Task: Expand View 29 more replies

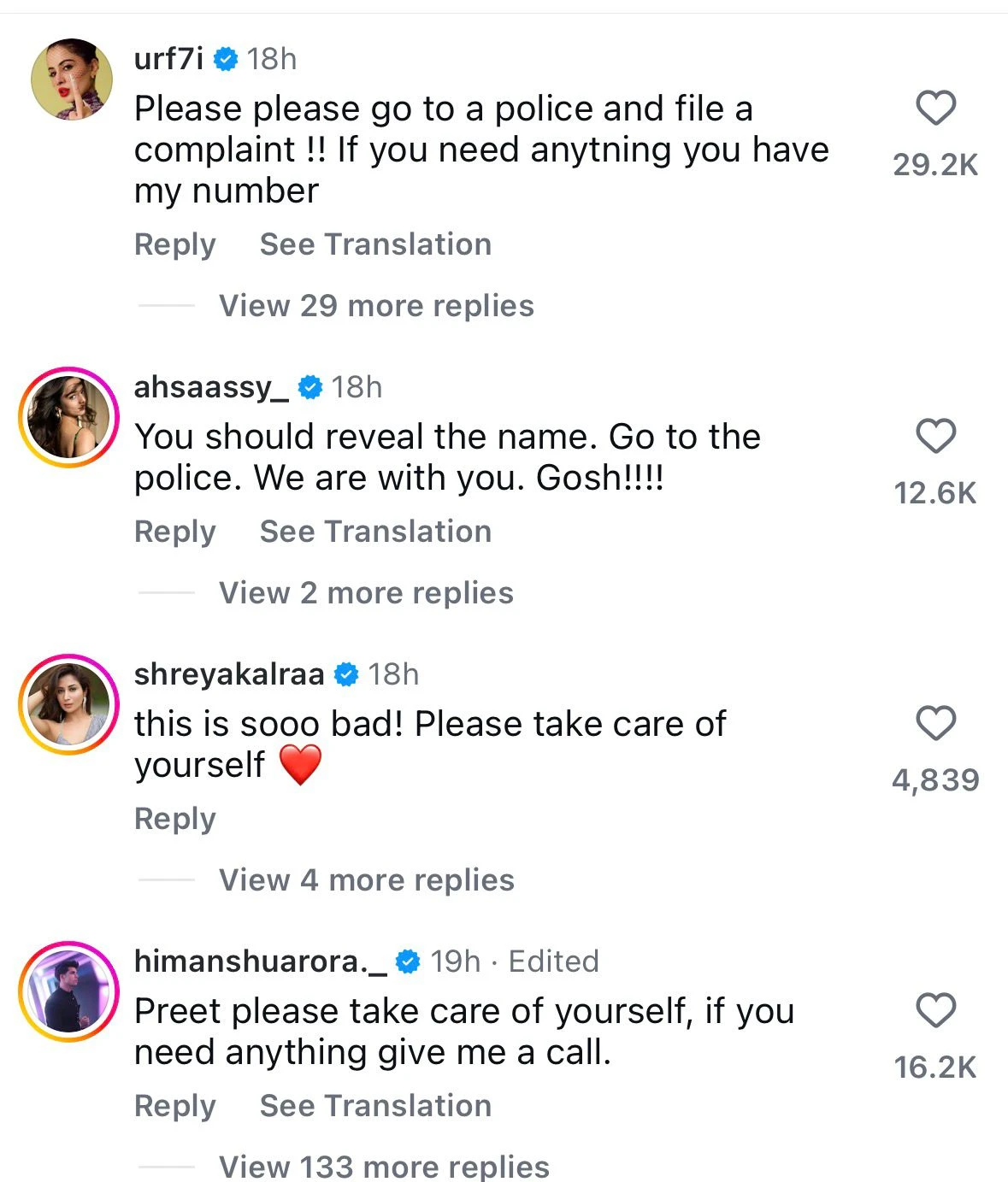Action: (x=376, y=306)
